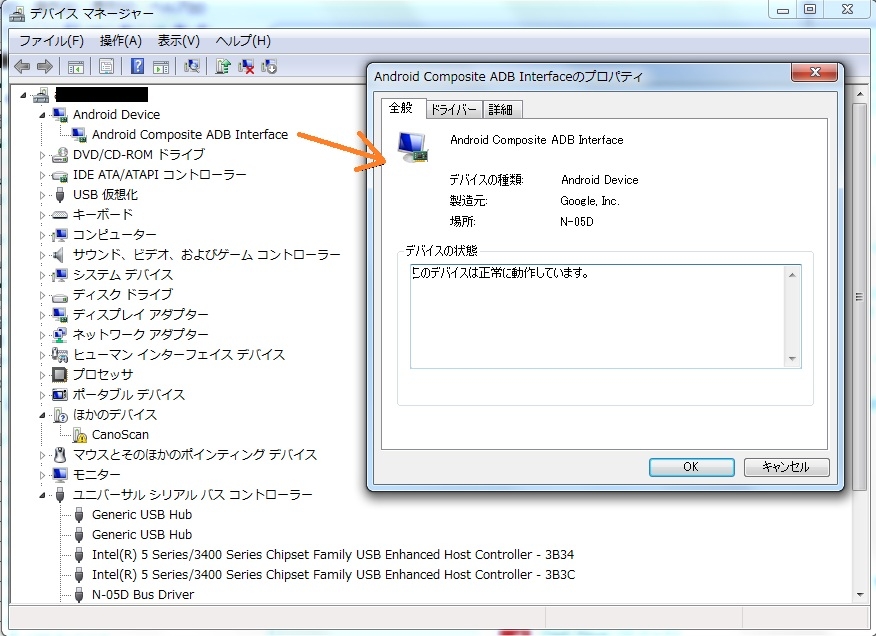Close the ADB Interface properties dialog

click(x=815, y=72)
